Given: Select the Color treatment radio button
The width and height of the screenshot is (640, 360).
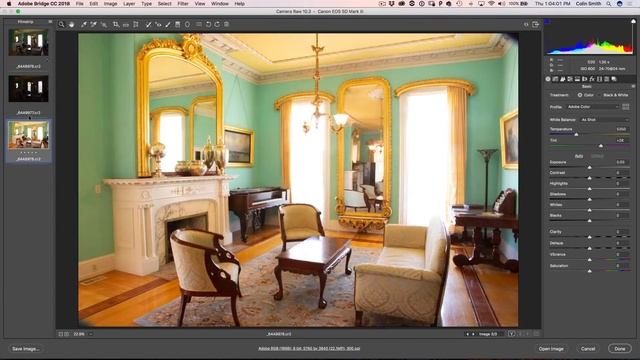Looking at the screenshot, I should pos(580,95).
